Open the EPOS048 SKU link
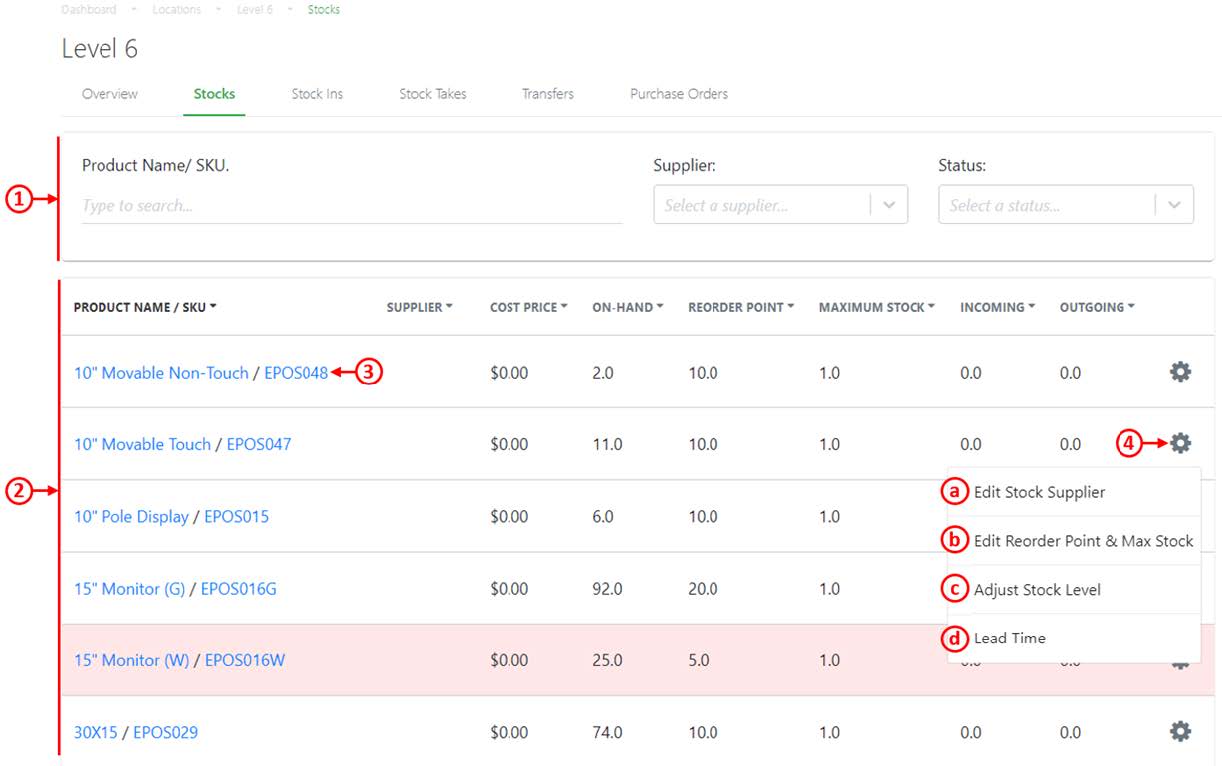This screenshot has width=1222, height=766. click(x=296, y=373)
